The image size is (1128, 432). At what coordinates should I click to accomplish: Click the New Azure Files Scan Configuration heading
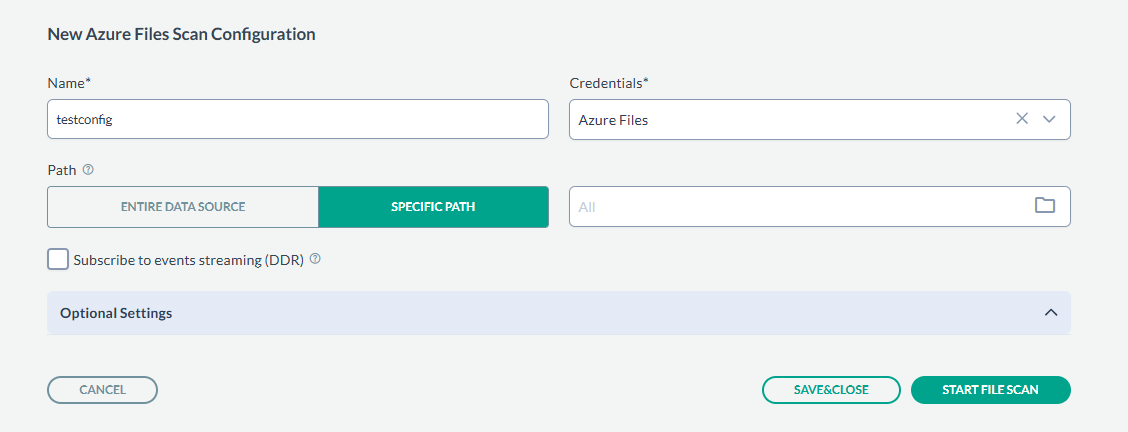[x=181, y=34]
